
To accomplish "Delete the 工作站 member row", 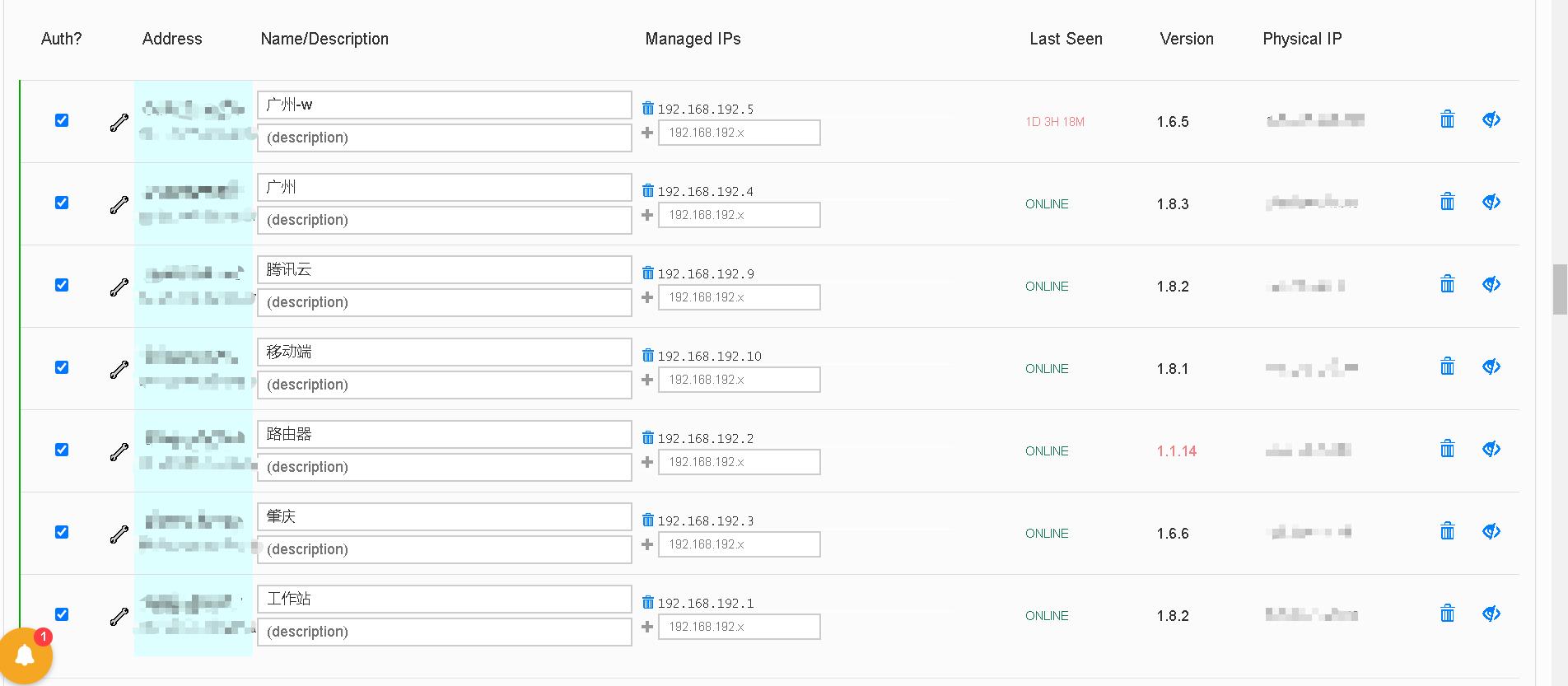I will (1447, 614).
